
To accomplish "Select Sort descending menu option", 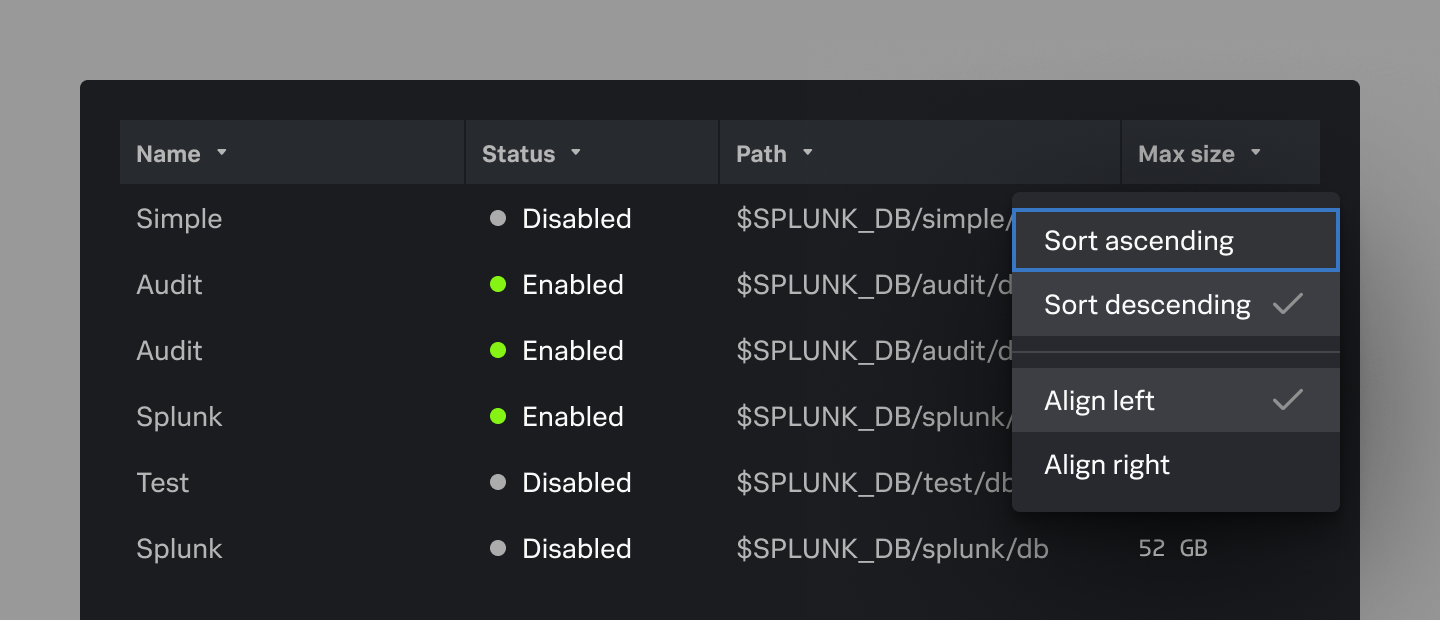I will (1176, 304).
